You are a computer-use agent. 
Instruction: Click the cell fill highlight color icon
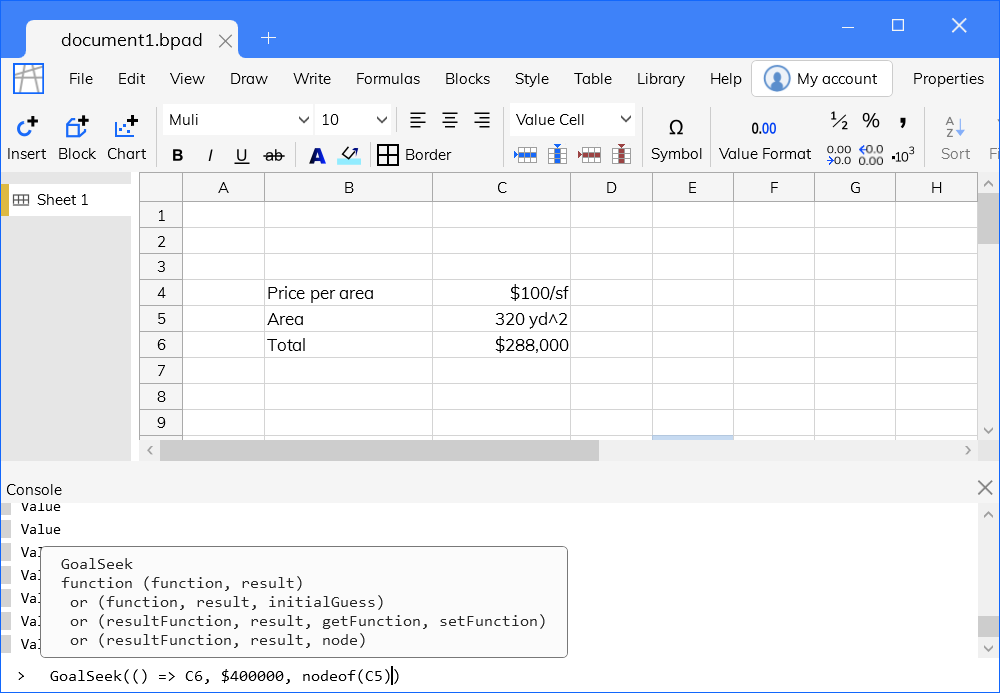point(349,156)
